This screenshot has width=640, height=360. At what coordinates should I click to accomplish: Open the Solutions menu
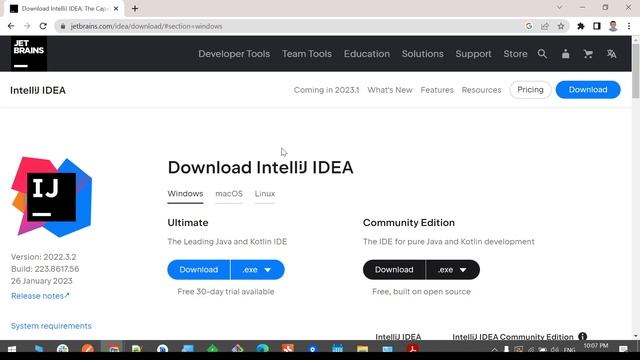click(422, 54)
